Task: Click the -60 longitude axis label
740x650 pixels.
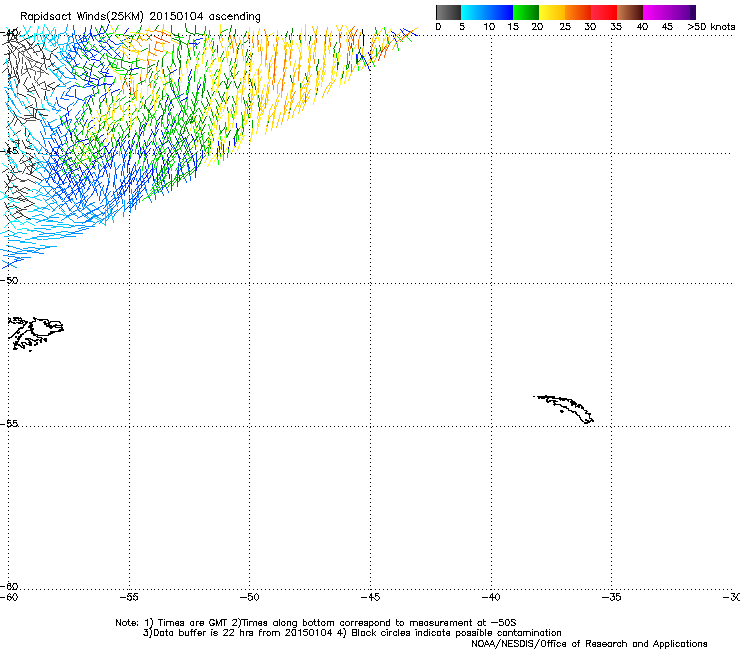Action: (9, 597)
